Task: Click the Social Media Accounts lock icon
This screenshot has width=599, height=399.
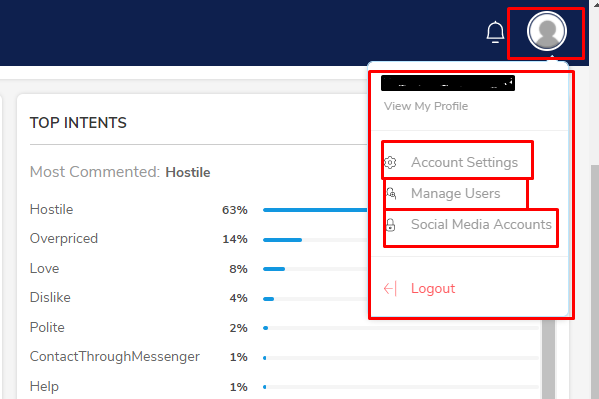Action: coord(390,225)
